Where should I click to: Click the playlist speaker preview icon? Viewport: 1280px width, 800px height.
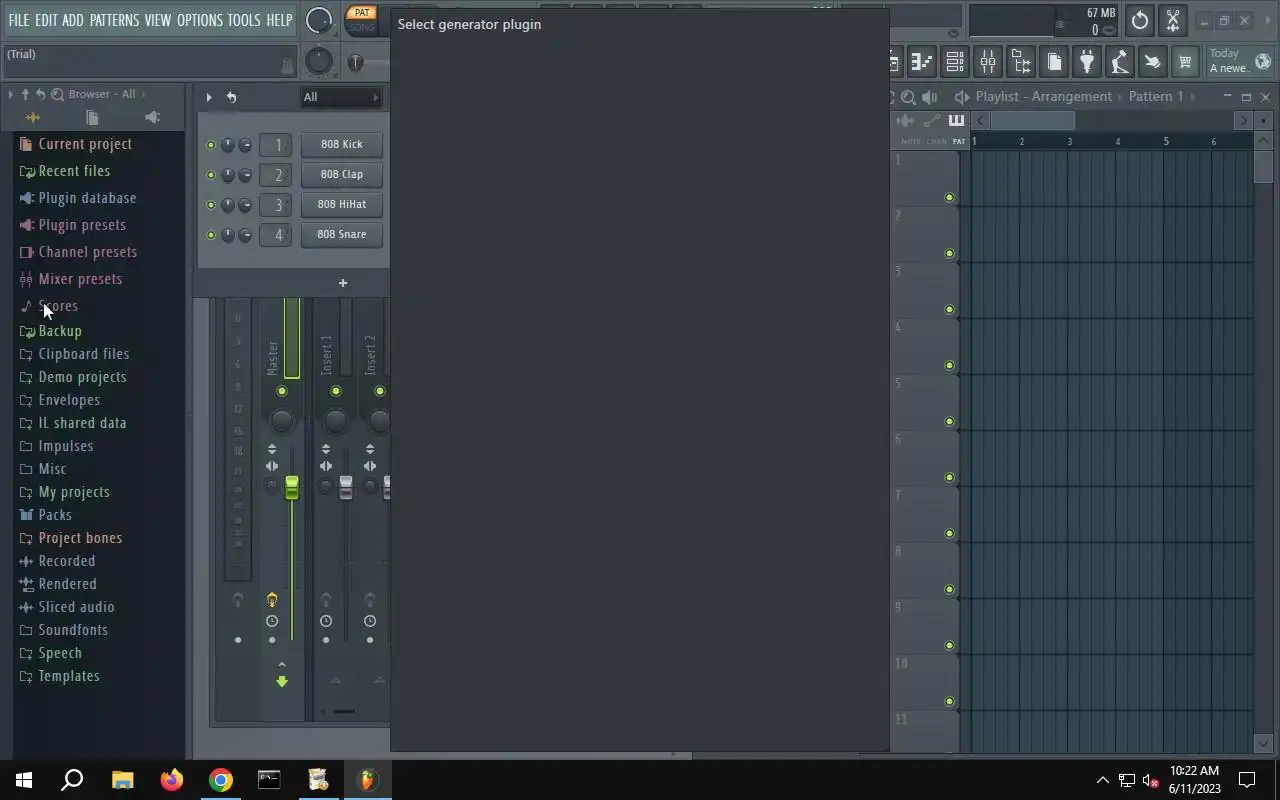point(930,97)
